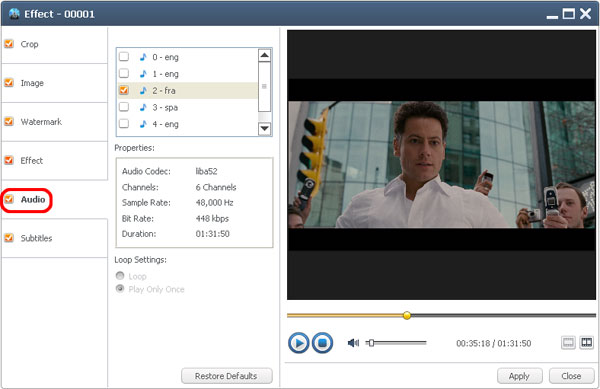Enable the 1 - eng audio track checkbox

tap(124, 73)
